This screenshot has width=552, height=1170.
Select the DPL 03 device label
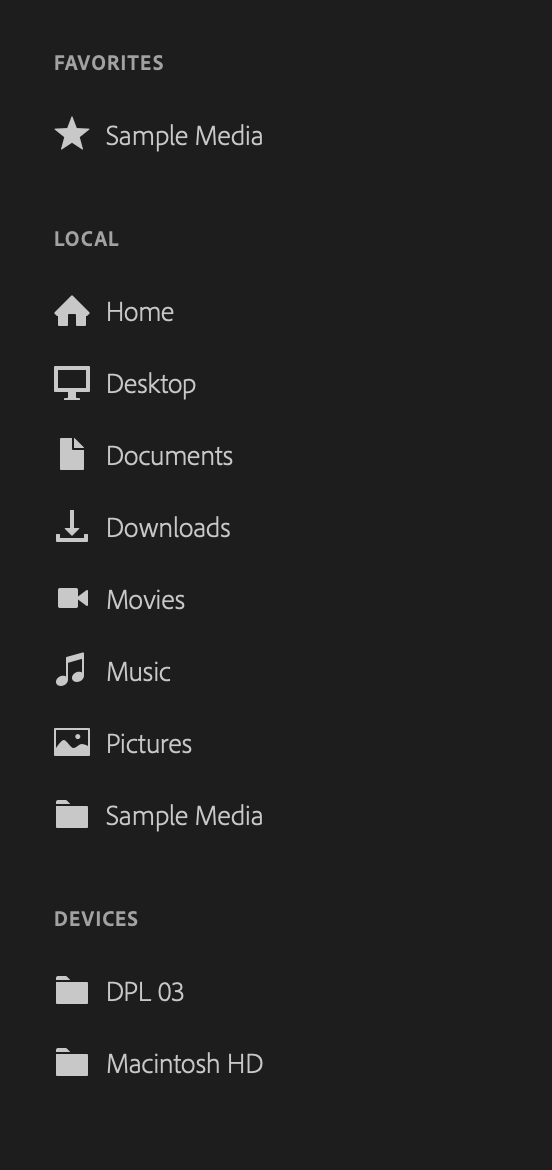(145, 992)
